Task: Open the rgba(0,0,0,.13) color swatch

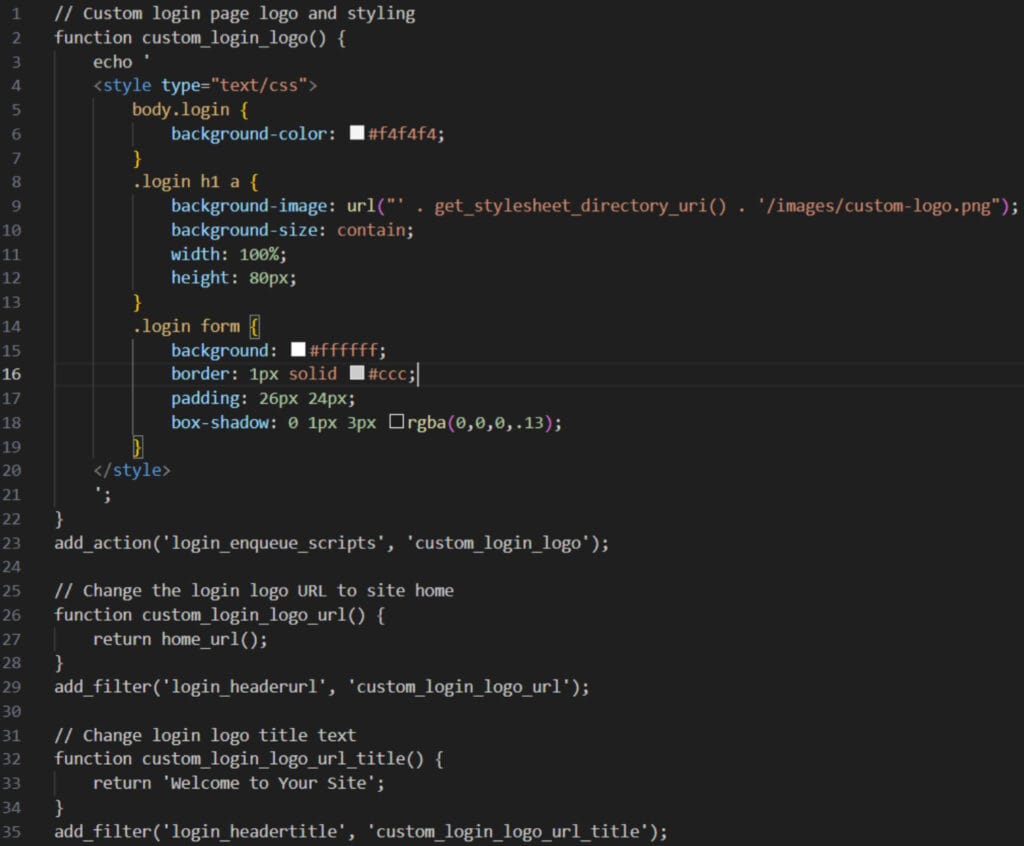Action: click(x=396, y=422)
